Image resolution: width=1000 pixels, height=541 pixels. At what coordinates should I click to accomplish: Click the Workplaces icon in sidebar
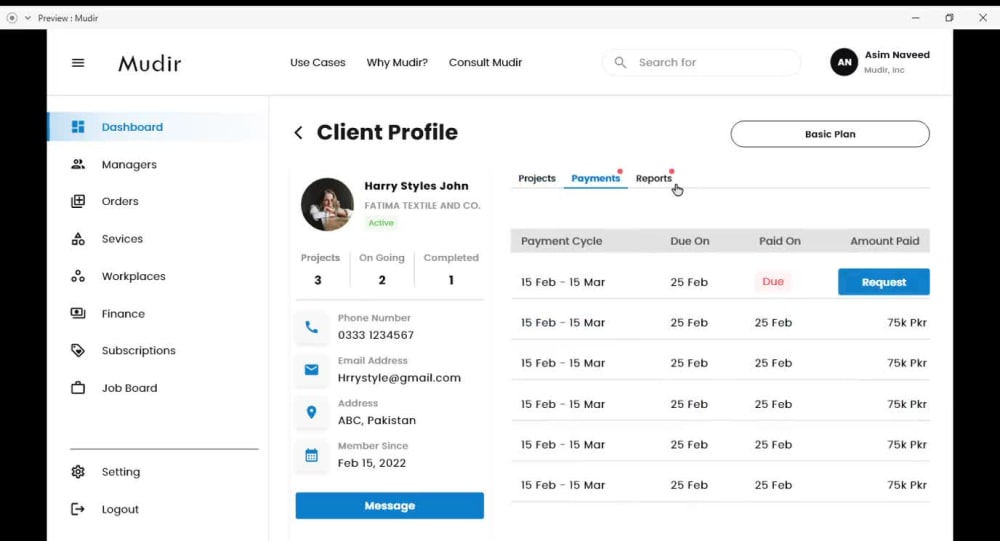click(78, 276)
